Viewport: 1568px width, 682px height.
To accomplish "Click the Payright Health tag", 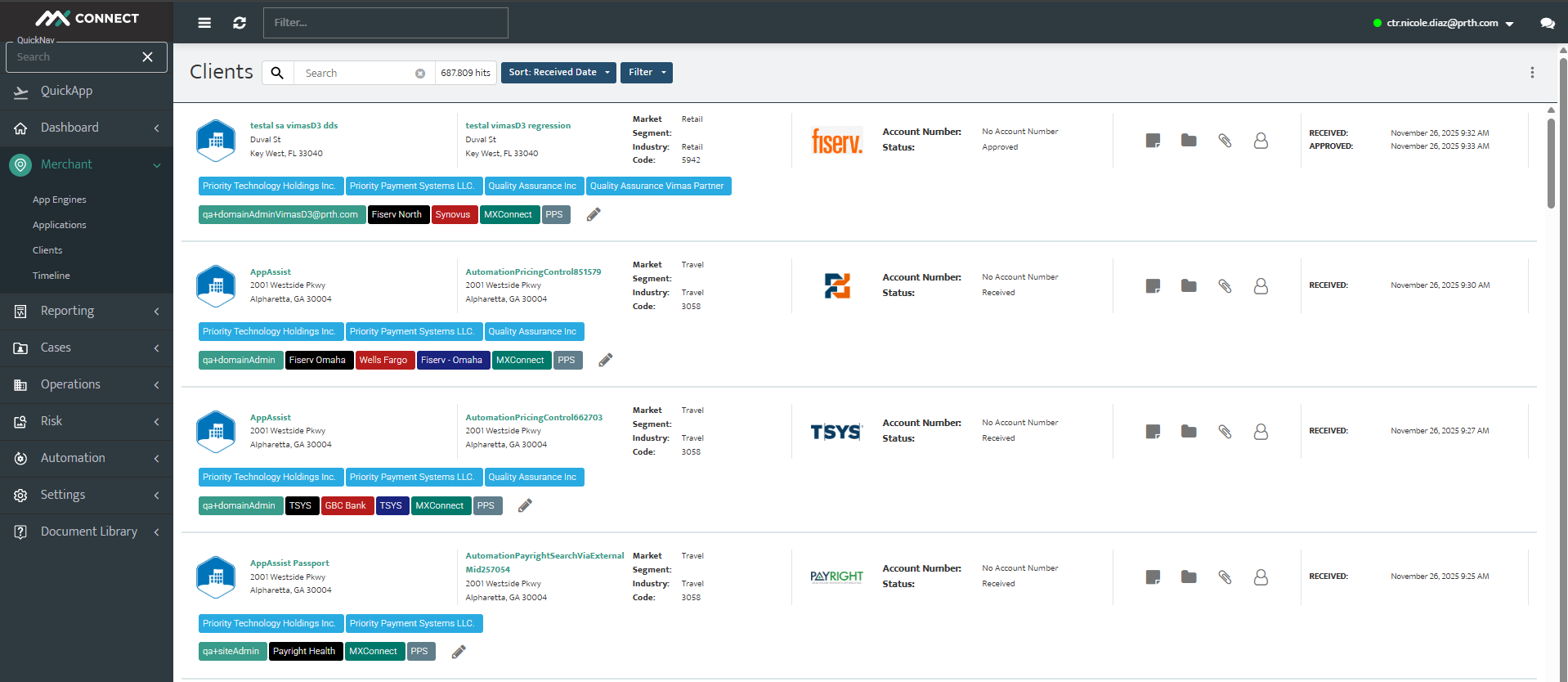I will [305, 652].
